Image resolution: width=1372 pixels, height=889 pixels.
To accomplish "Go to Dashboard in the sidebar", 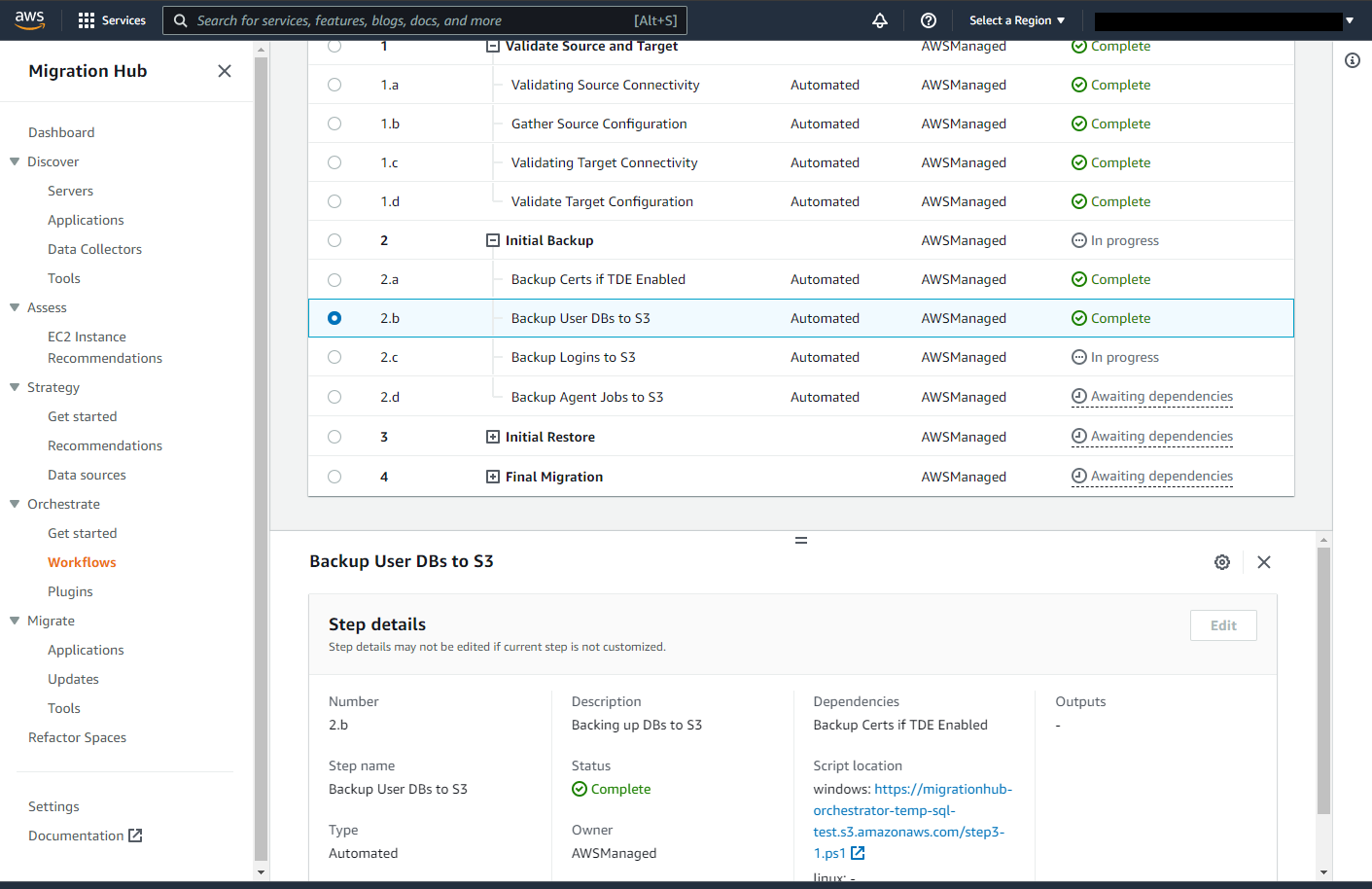I will 61,132.
